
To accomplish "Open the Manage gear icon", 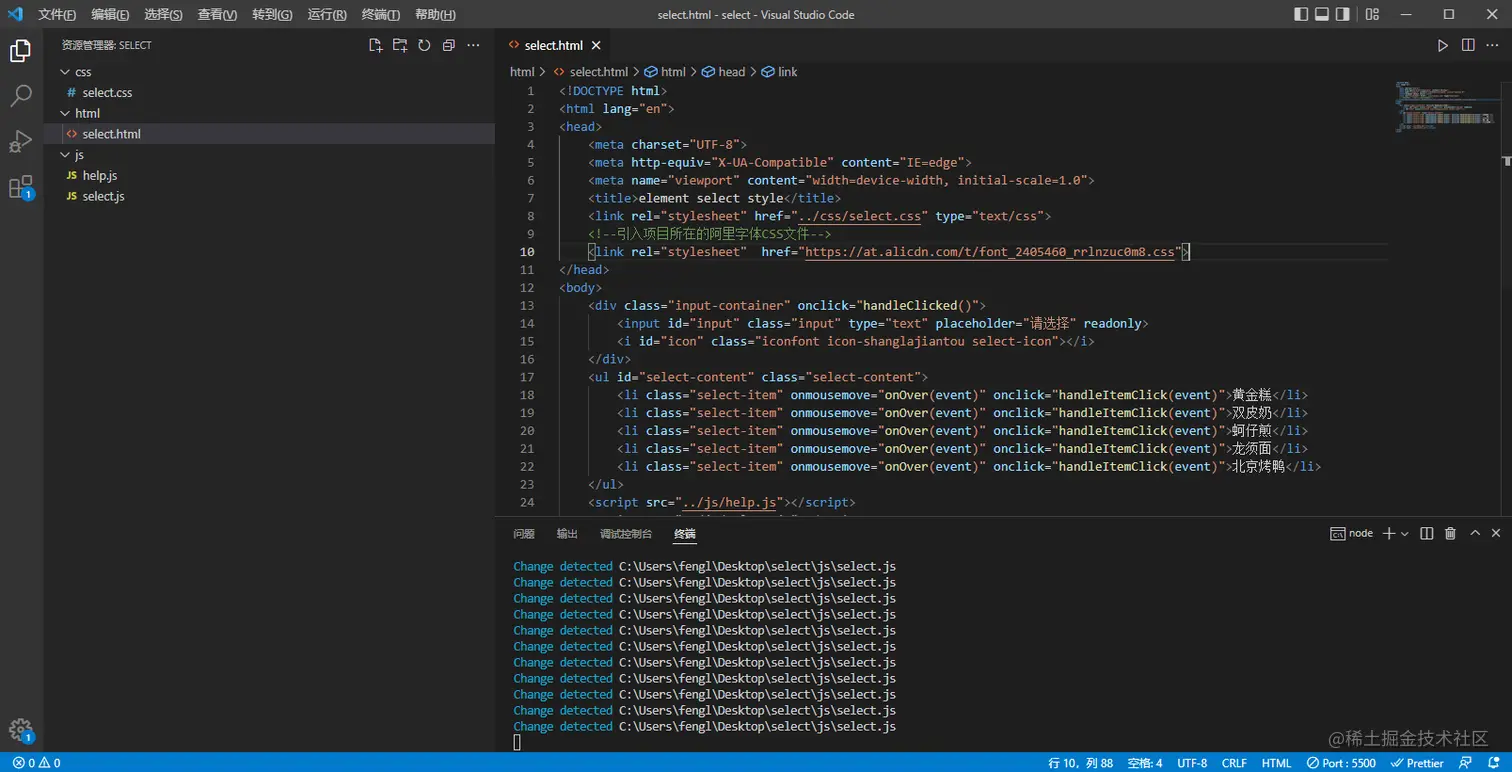I will (x=21, y=729).
